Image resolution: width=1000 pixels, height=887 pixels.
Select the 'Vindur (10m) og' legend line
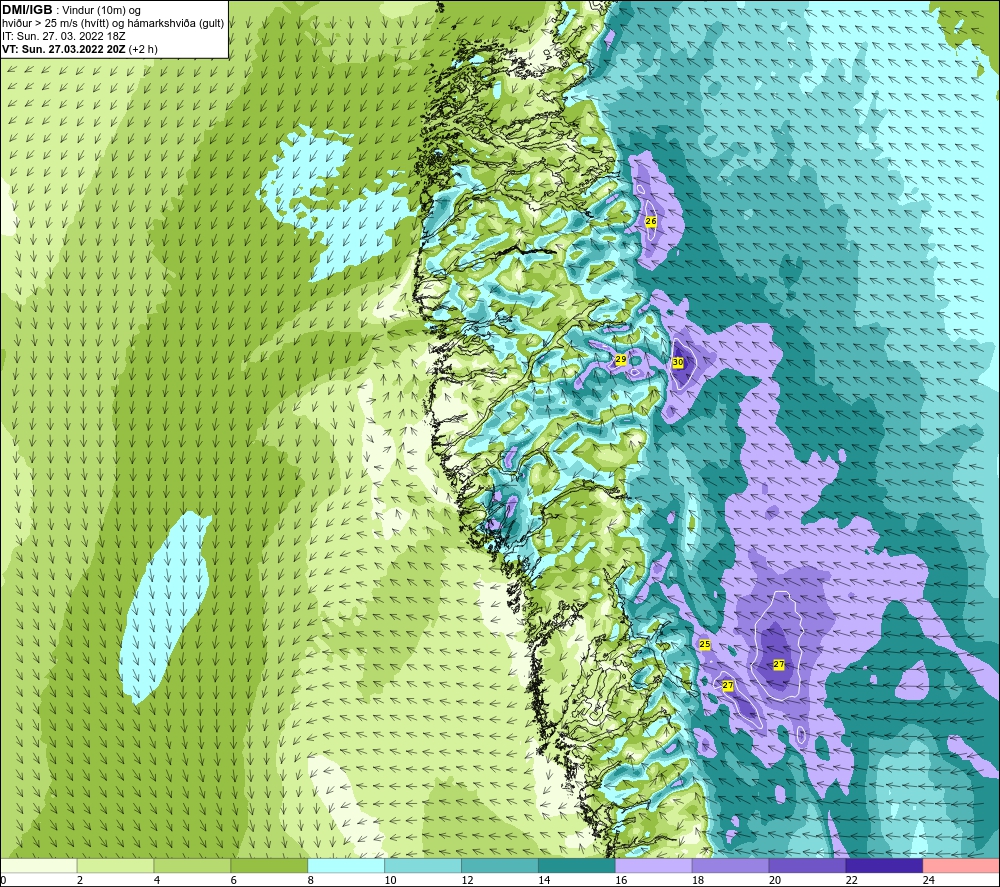[101, 10]
